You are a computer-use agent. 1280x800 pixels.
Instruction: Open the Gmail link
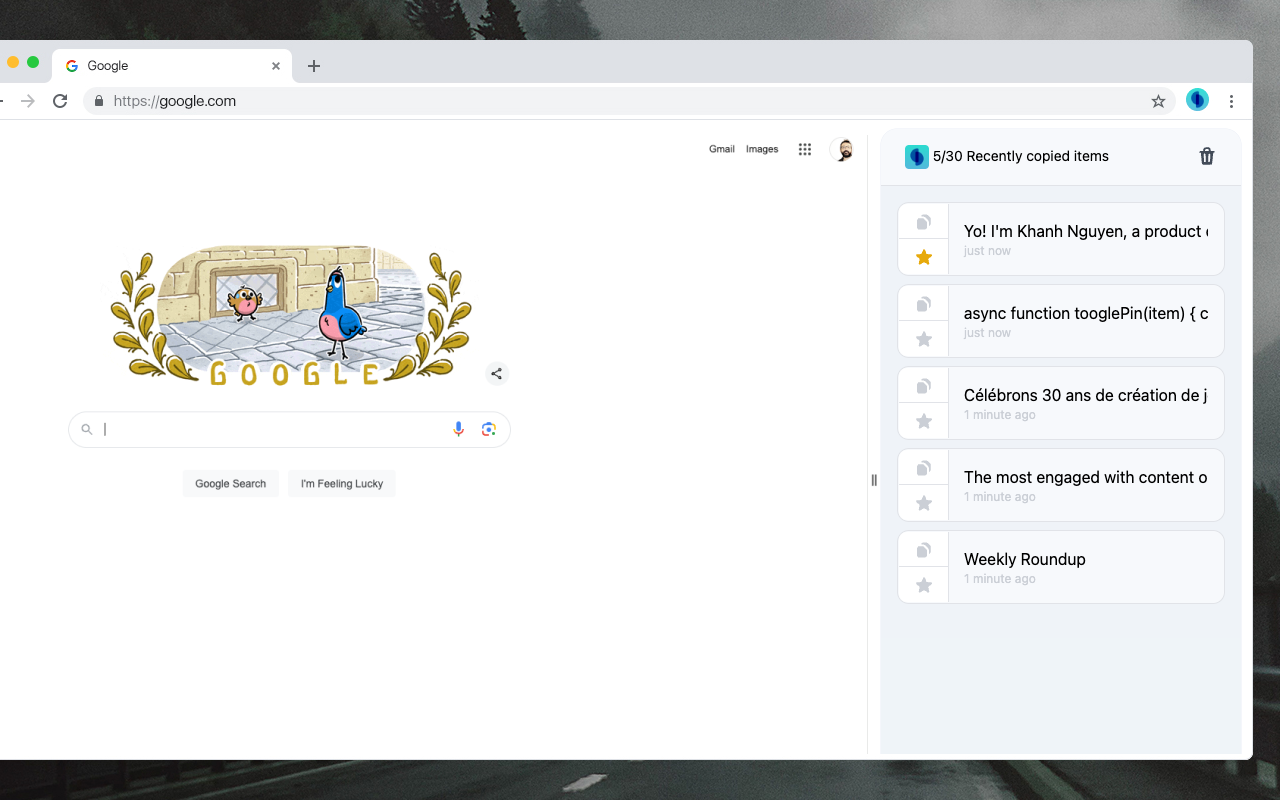[722, 148]
